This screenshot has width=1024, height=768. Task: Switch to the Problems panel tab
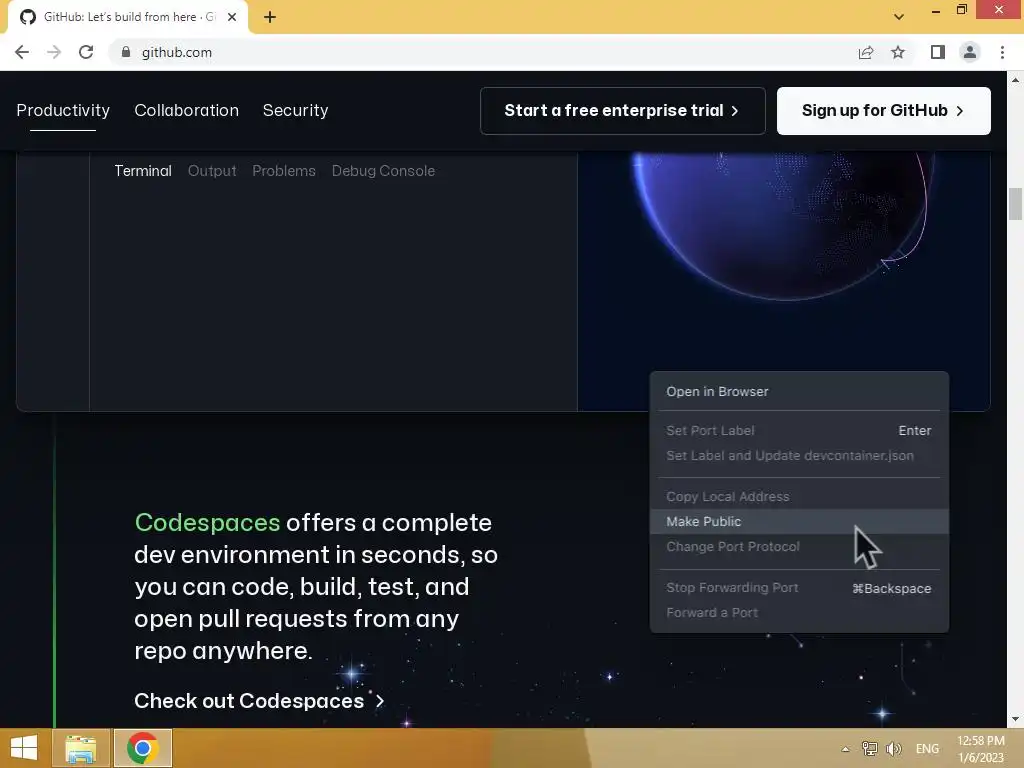pos(284,171)
